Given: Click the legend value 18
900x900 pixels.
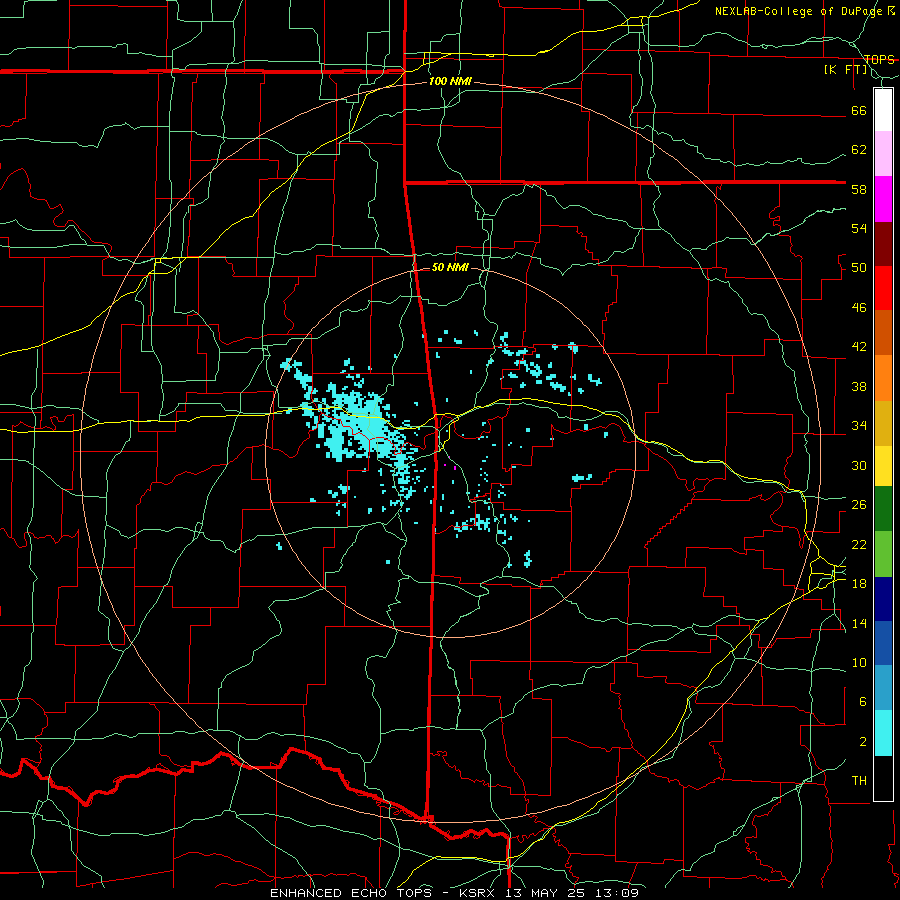Looking at the screenshot, I should 859,584.
